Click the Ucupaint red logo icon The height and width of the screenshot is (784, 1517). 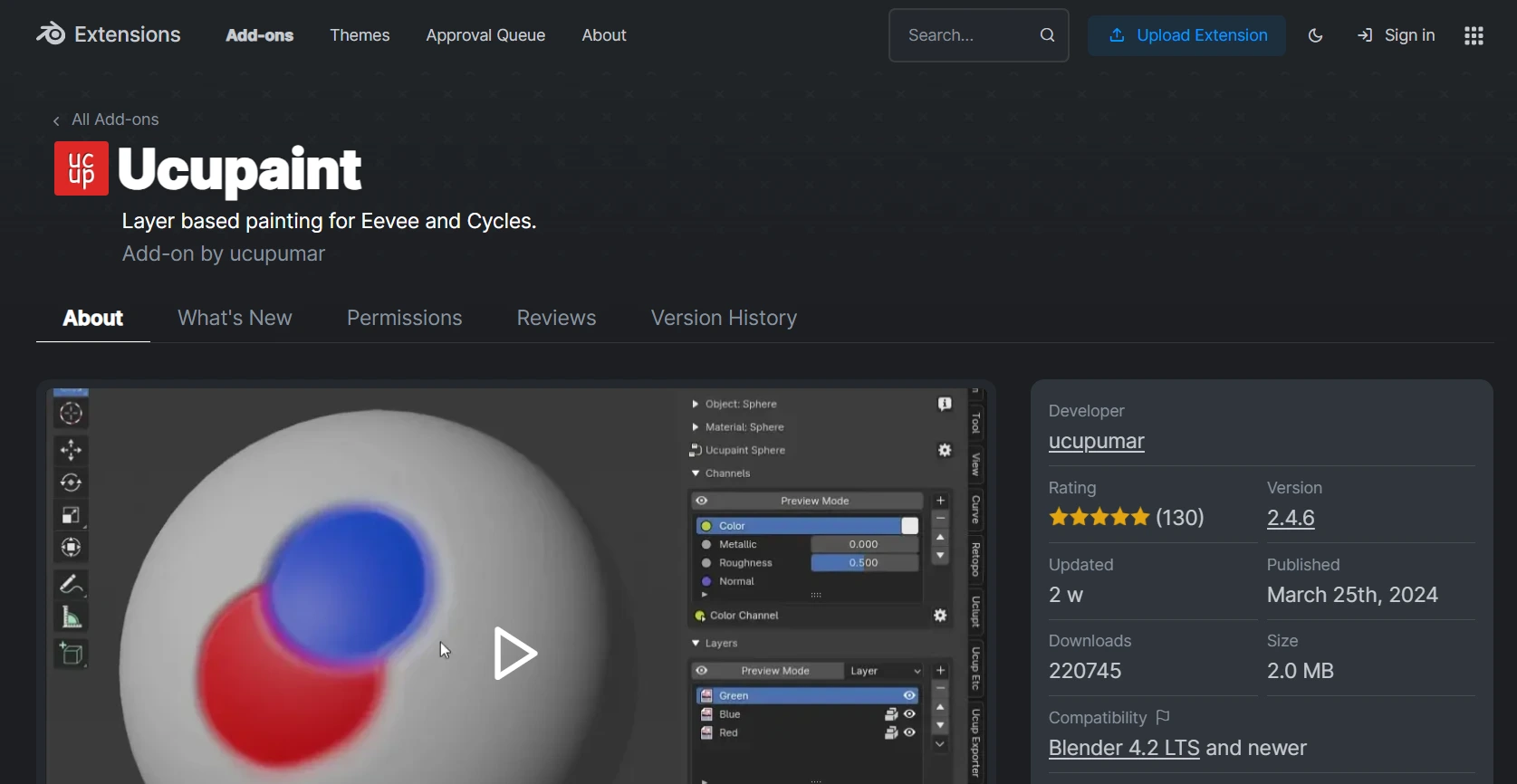[x=82, y=168]
